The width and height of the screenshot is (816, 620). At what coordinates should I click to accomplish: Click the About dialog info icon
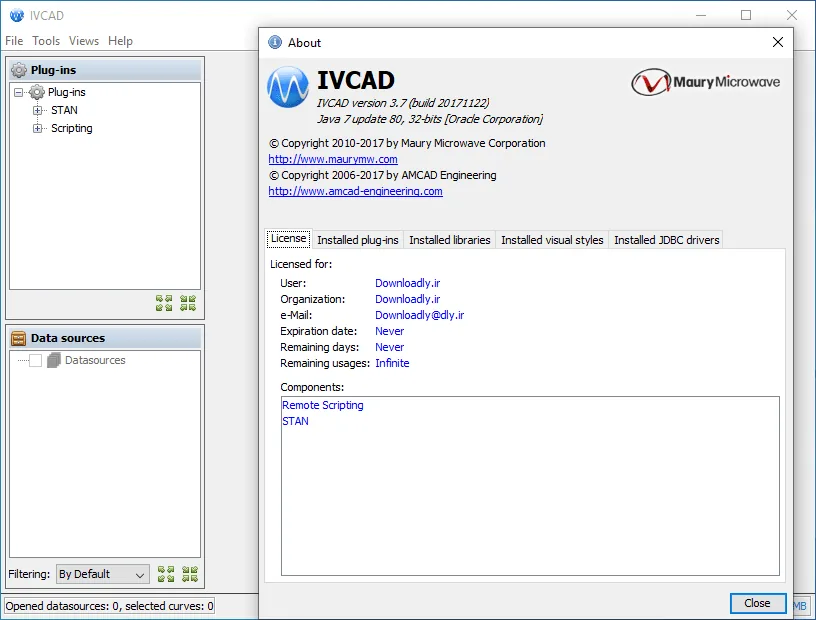click(275, 42)
